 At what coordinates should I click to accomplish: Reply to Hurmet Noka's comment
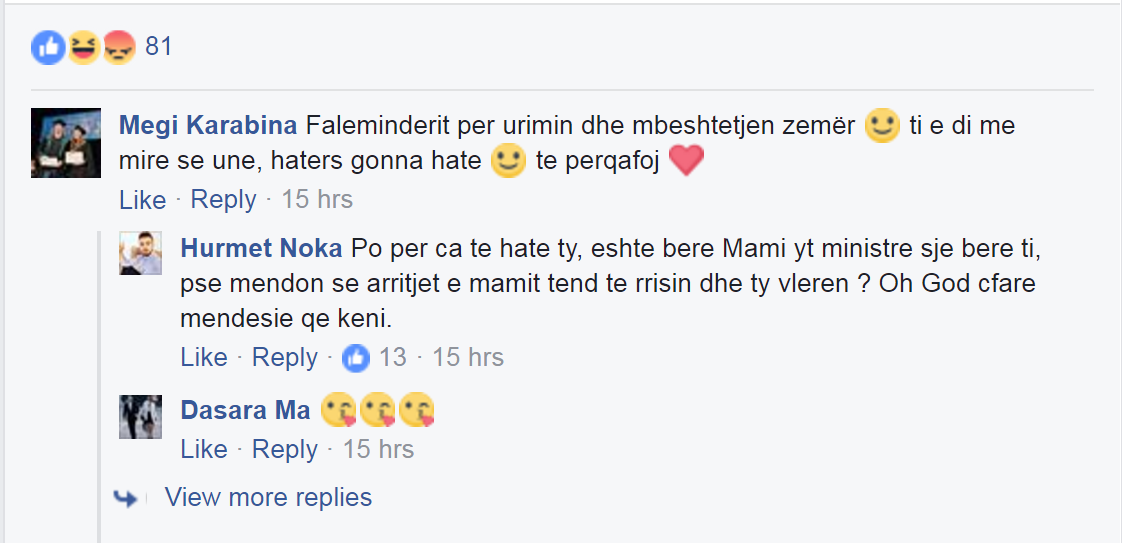click(x=285, y=357)
